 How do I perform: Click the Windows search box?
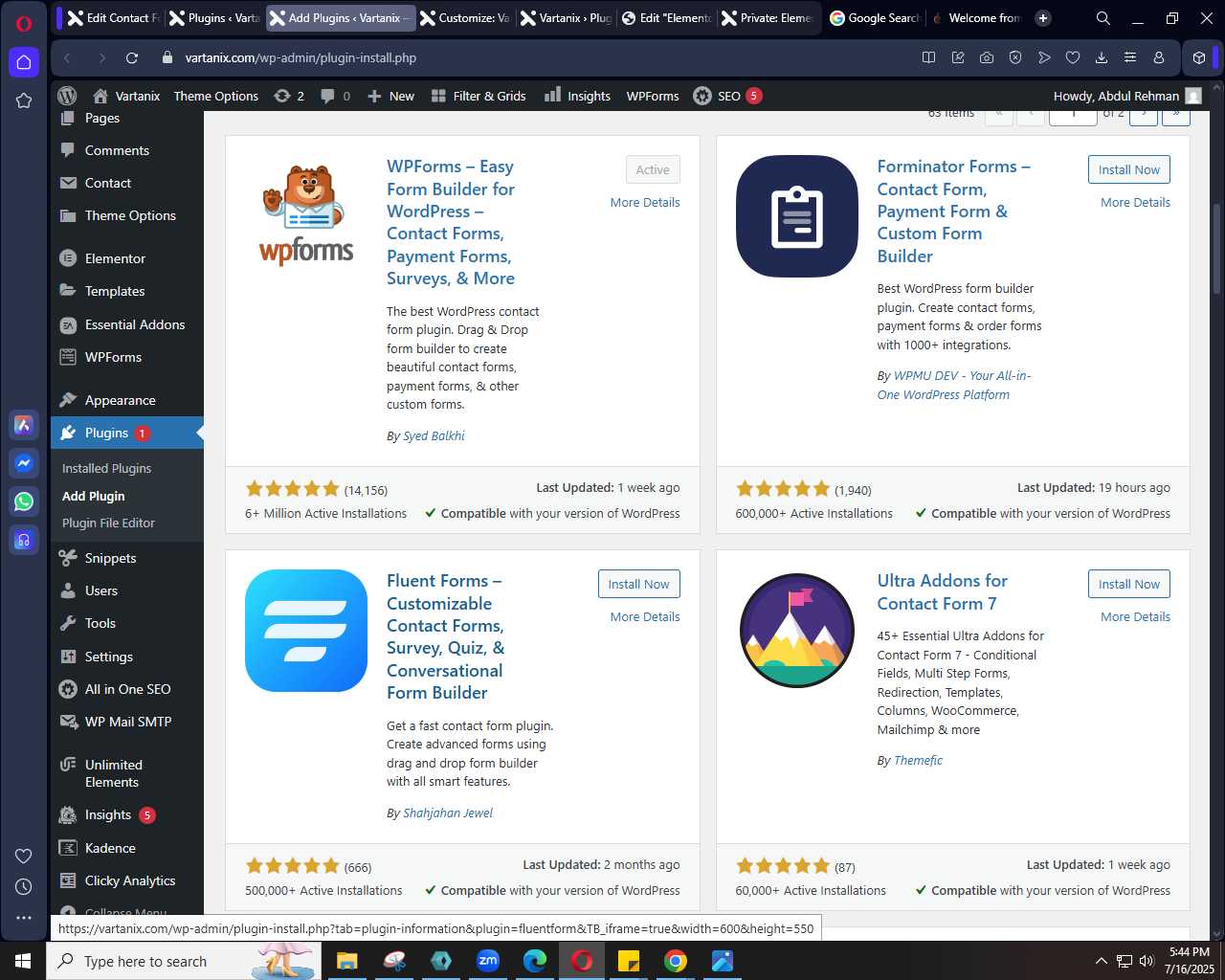[x=182, y=961]
